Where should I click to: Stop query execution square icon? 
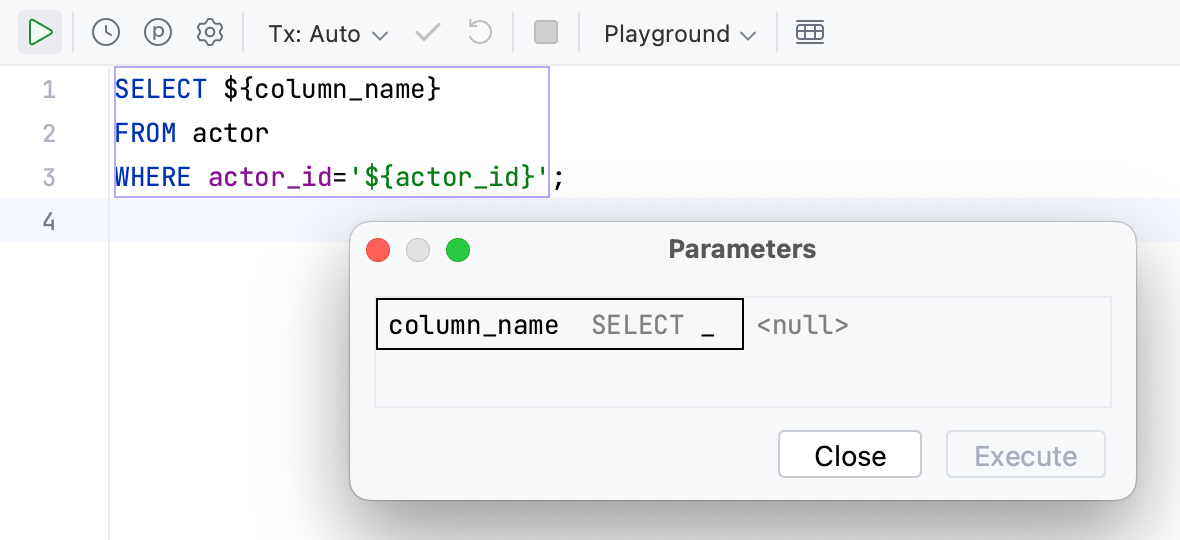[546, 33]
